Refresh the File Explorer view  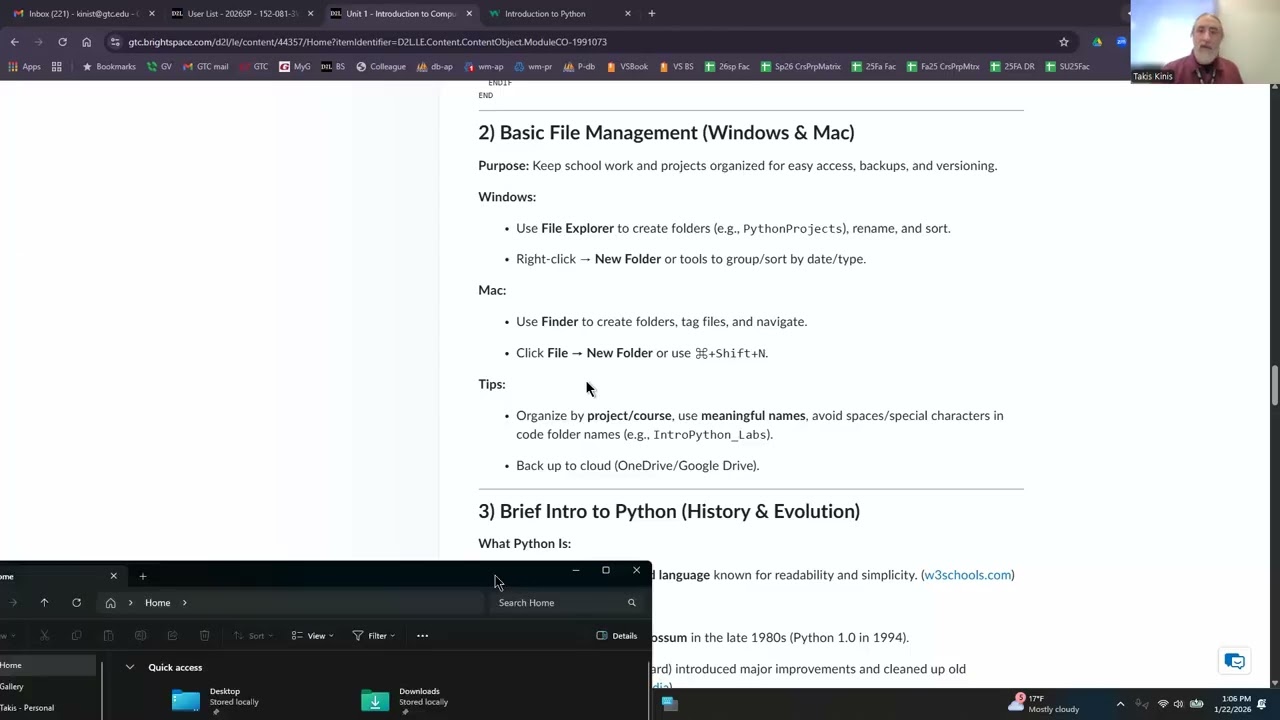click(x=76, y=603)
